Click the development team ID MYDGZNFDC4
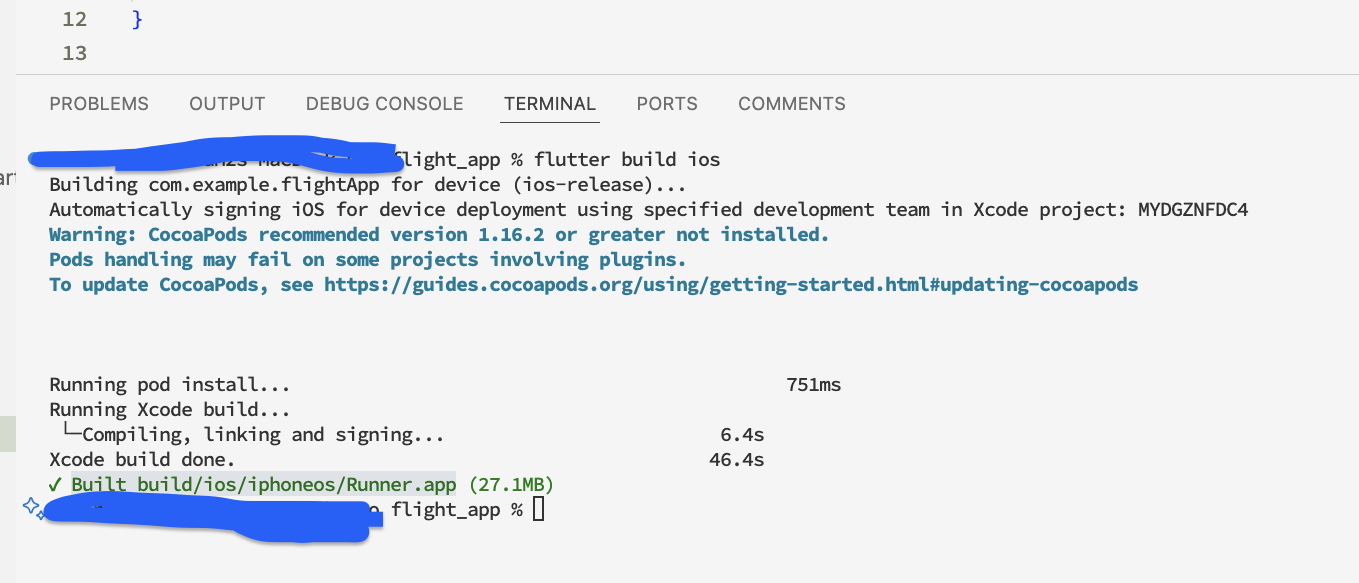The image size is (1359, 583). (x=1193, y=210)
